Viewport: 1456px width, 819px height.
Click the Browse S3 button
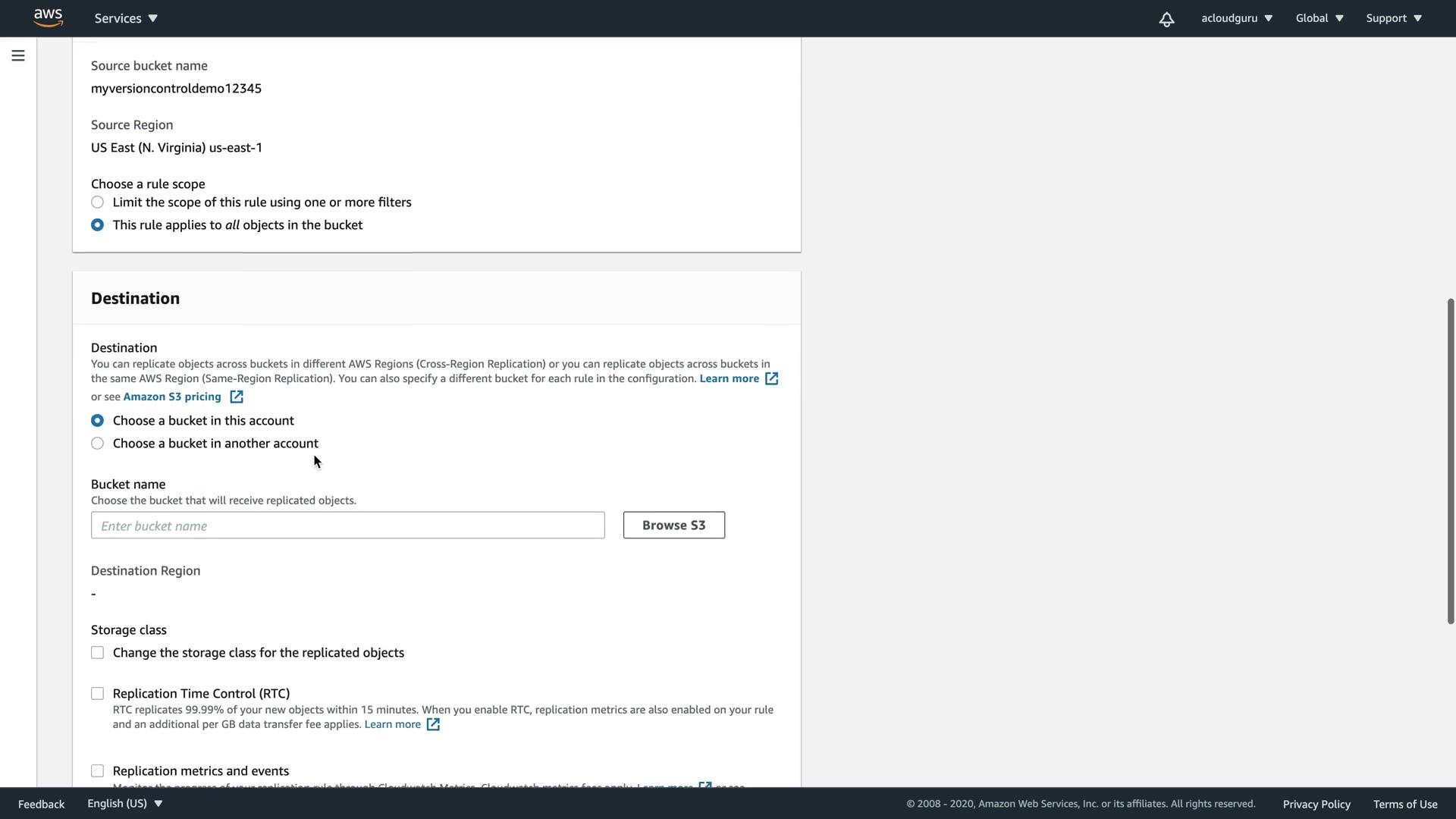(673, 525)
